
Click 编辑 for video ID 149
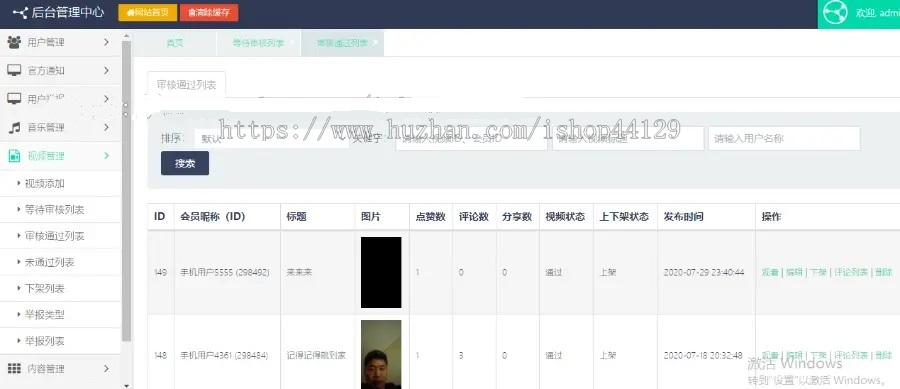click(x=794, y=273)
